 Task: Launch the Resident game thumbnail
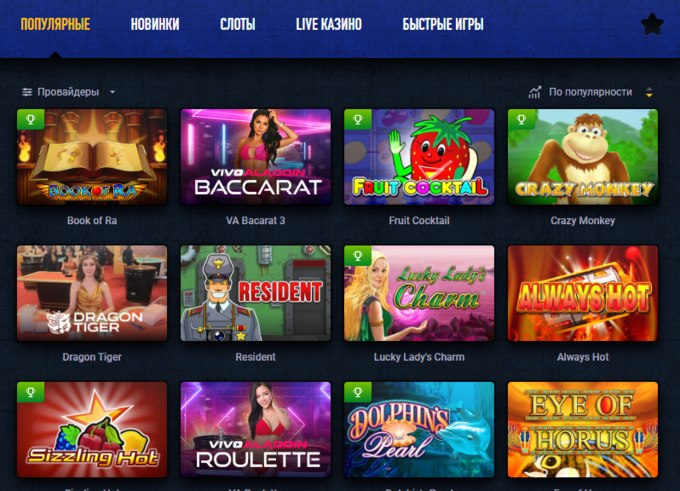pos(255,293)
